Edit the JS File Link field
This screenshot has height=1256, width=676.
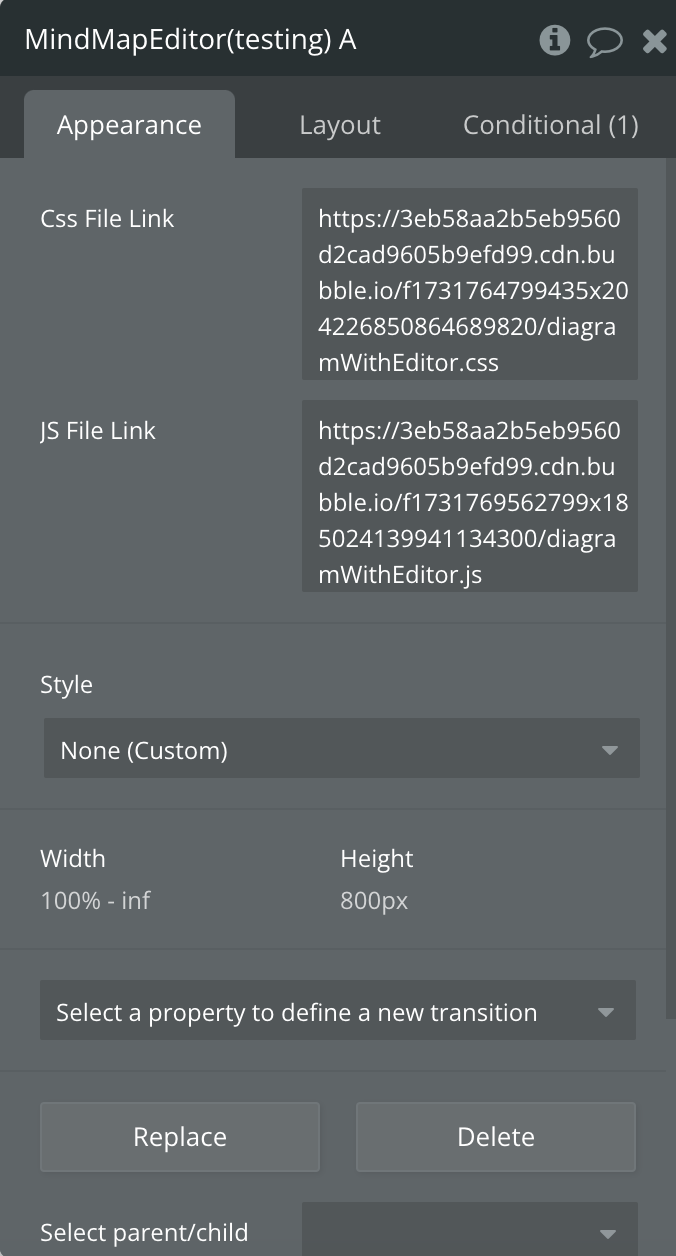click(470, 496)
